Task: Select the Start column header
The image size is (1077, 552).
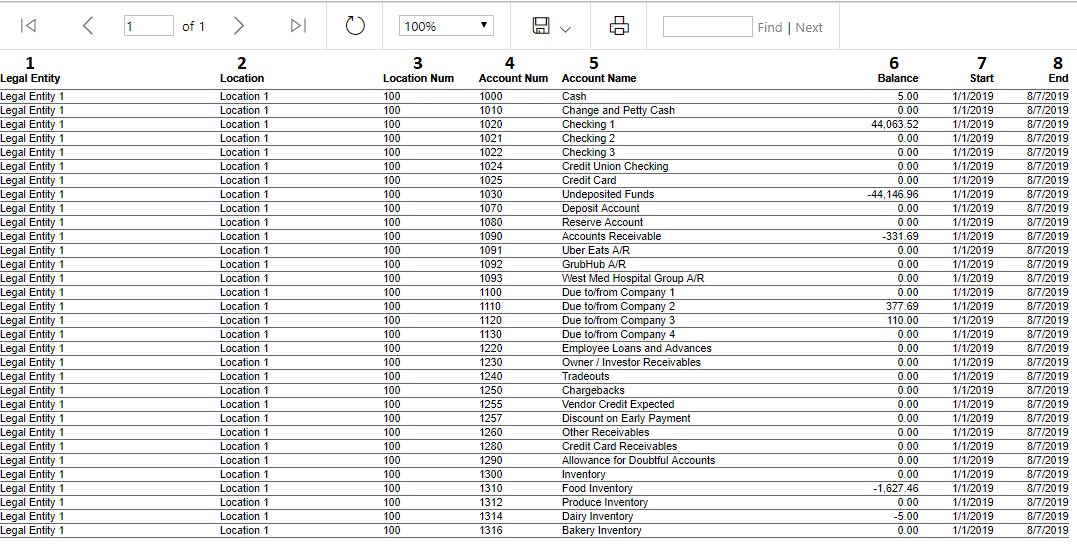Action: tap(982, 78)
